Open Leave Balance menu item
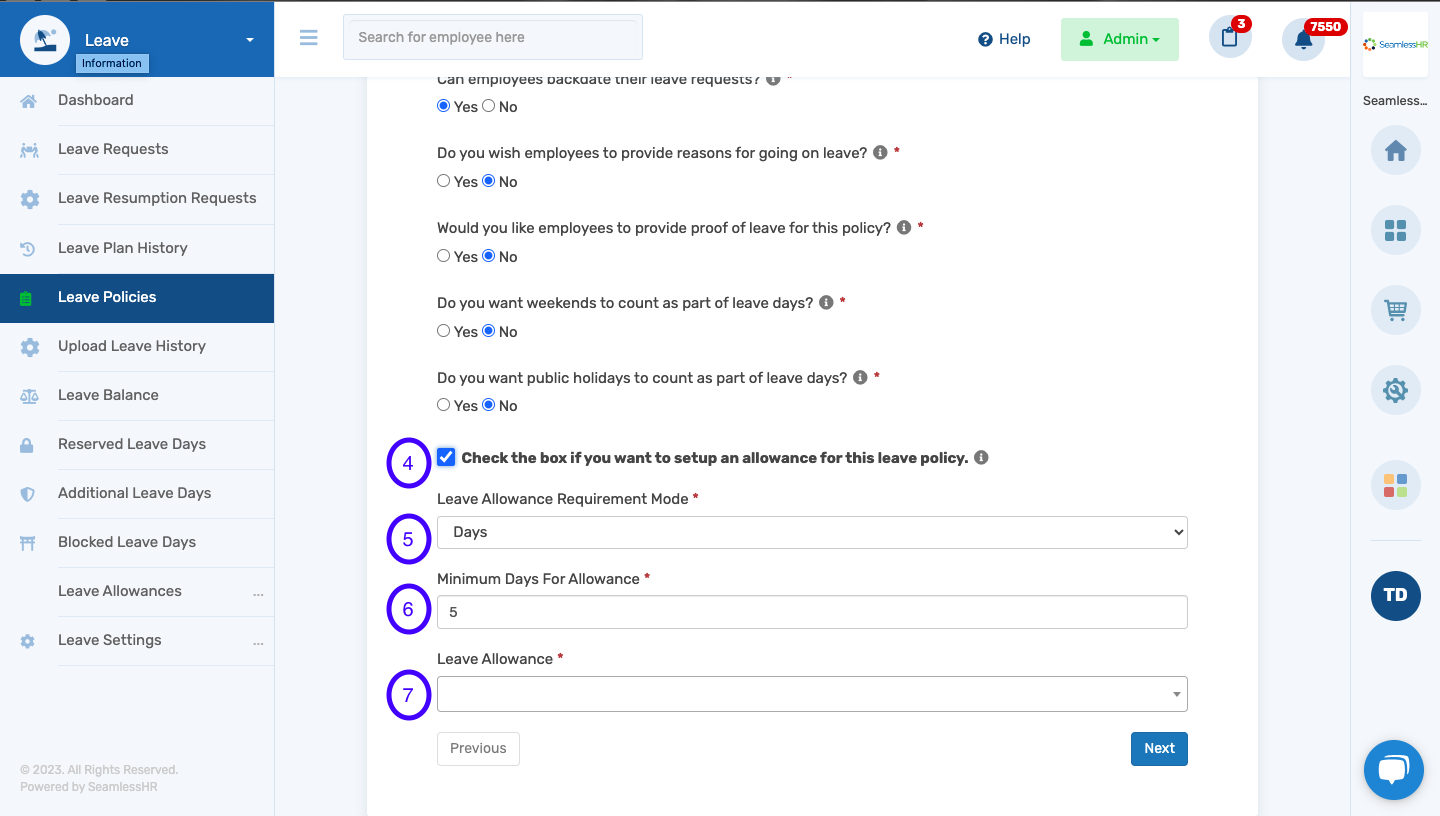 pos(108,395)
